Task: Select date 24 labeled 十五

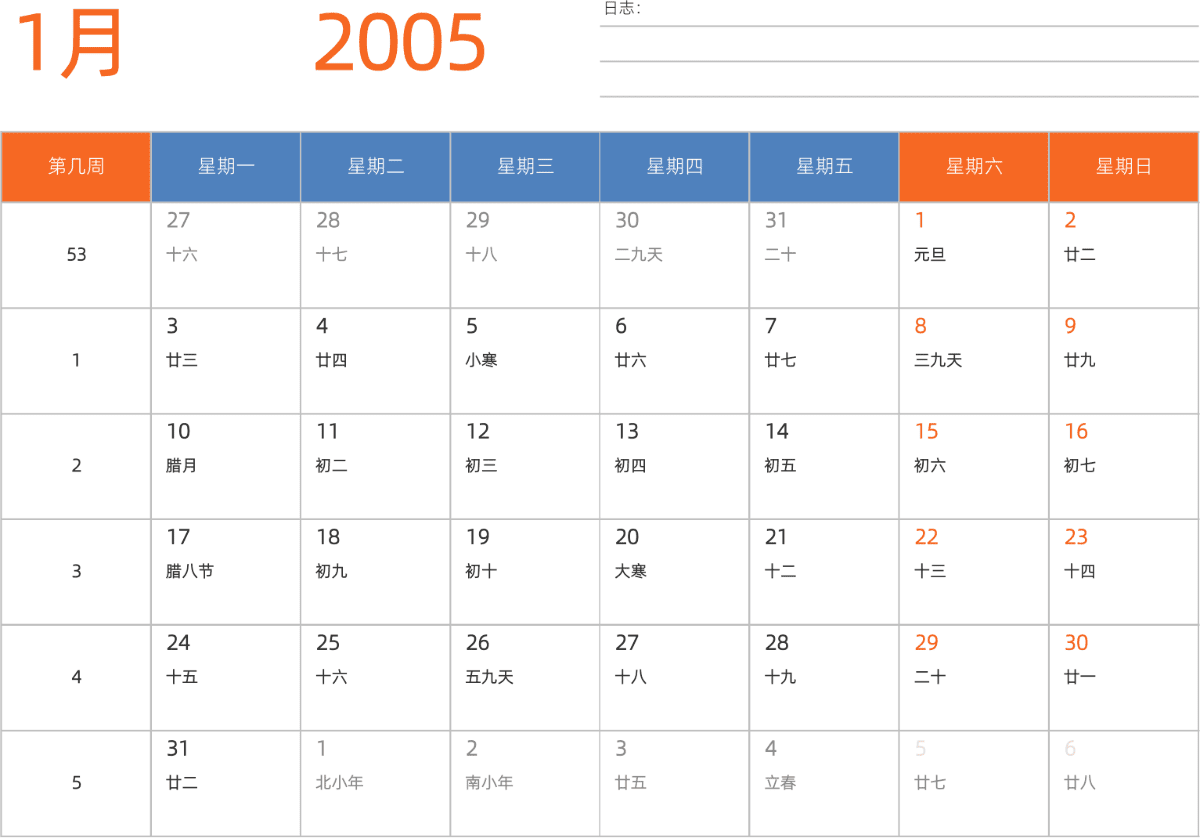Action: click(226, 678)
